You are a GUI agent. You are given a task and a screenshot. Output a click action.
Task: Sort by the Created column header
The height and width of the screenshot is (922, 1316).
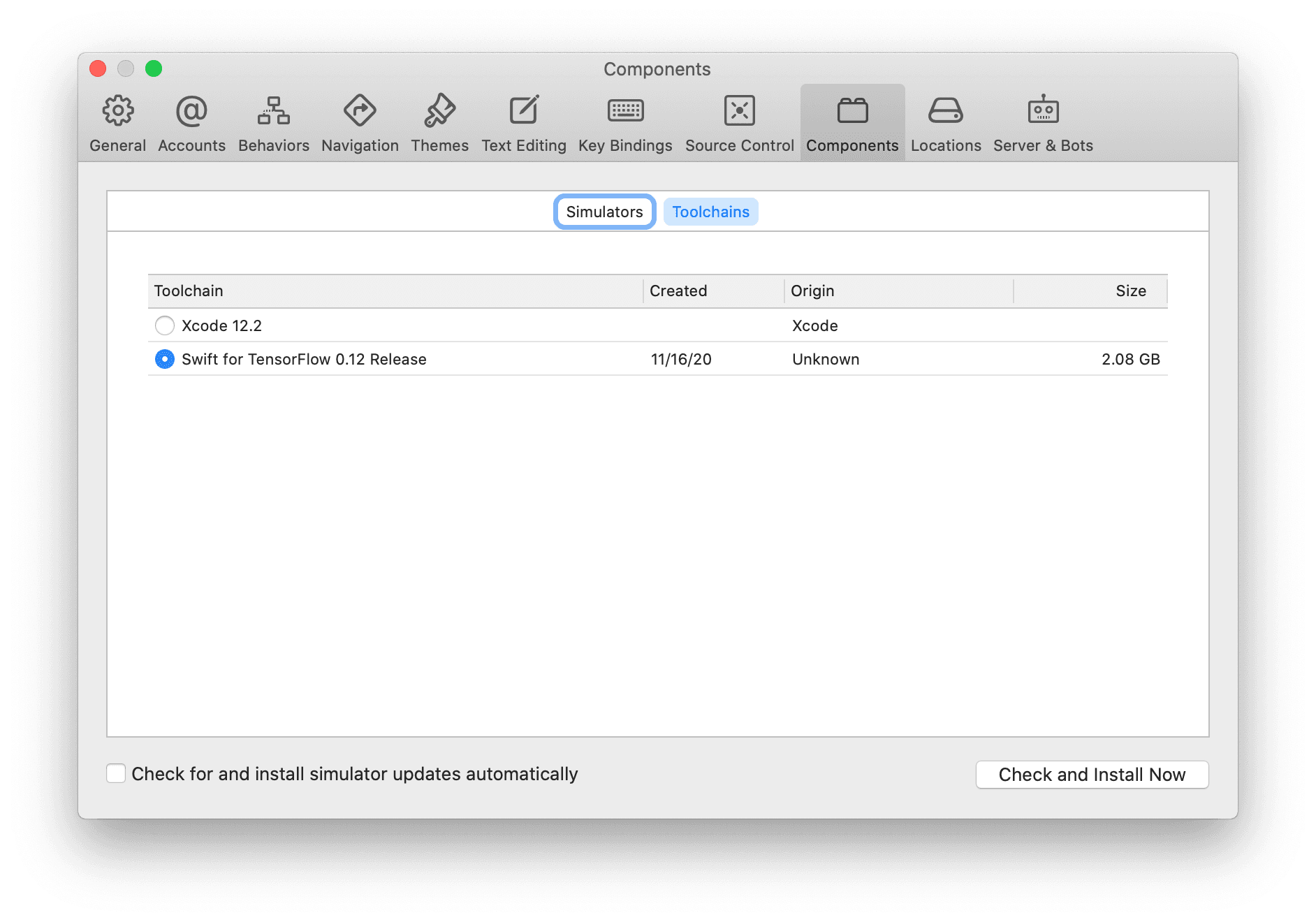pyautogui.click(x=713, y=291)
